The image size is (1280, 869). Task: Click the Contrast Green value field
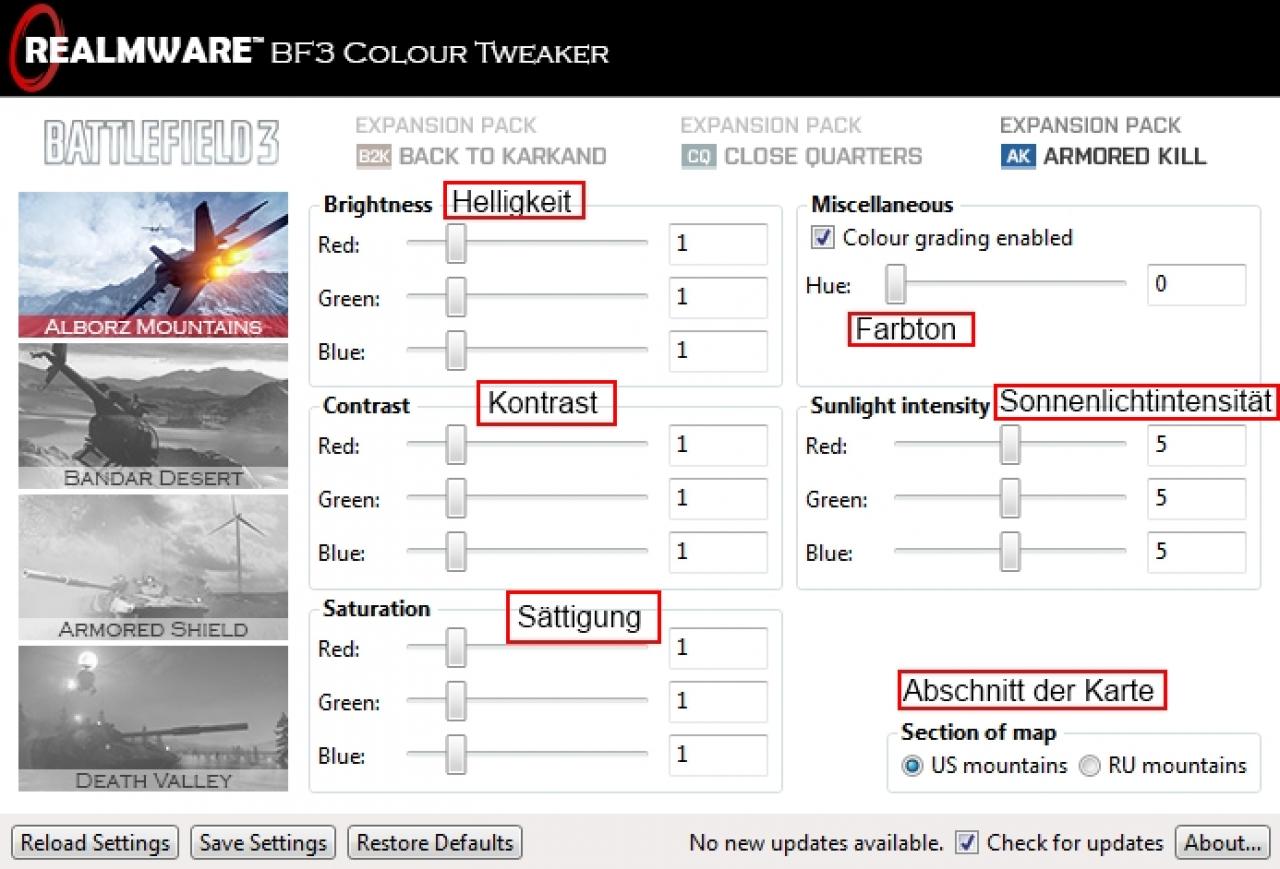[718, 499]
